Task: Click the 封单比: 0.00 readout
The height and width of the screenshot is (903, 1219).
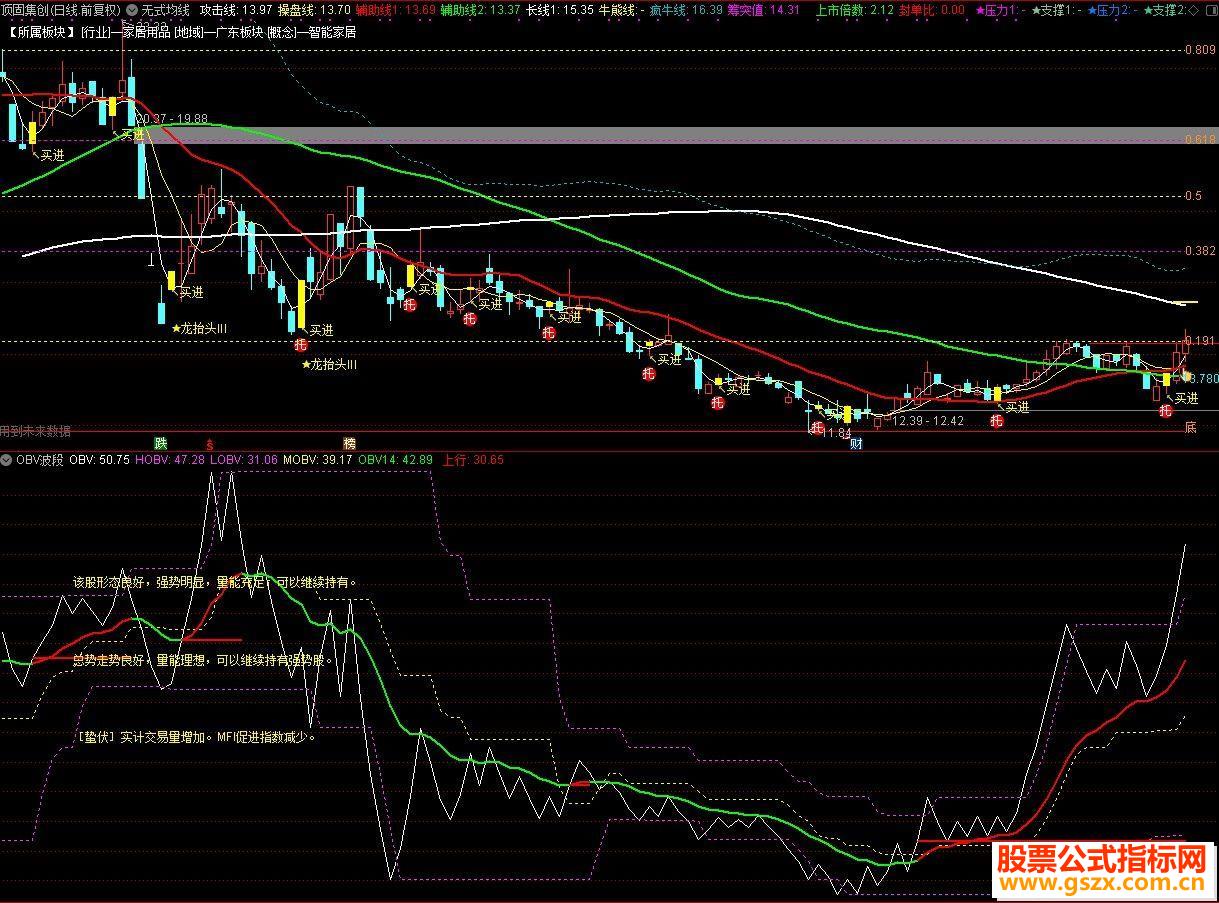Action: click(x=932, y=10)
